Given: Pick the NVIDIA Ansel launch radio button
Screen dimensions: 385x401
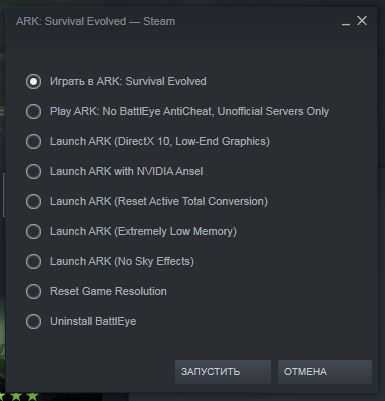Looking at the screenshot, I should pyautogui.click(x=33, y=171).
